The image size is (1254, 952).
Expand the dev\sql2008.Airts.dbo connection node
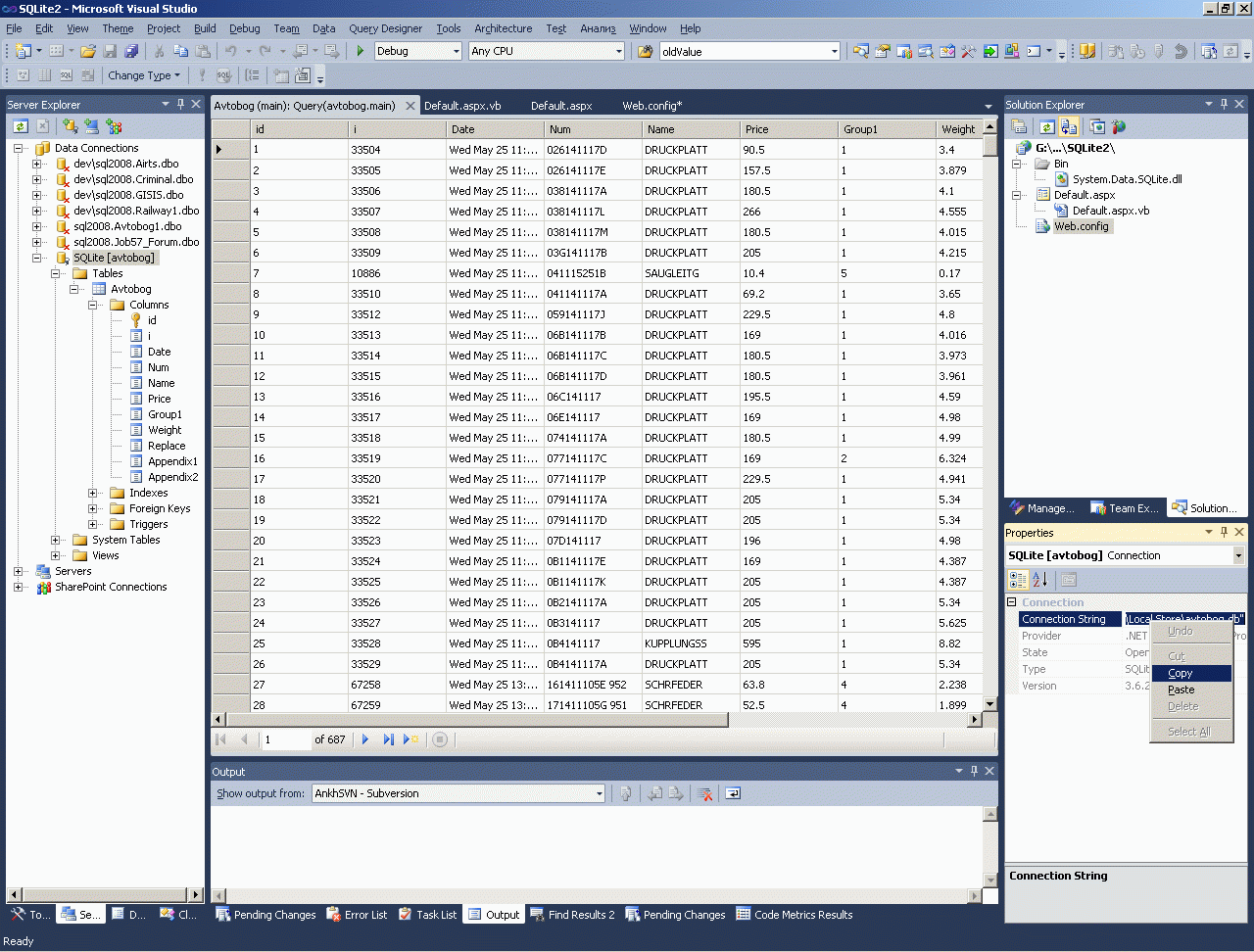pos(36,164)
